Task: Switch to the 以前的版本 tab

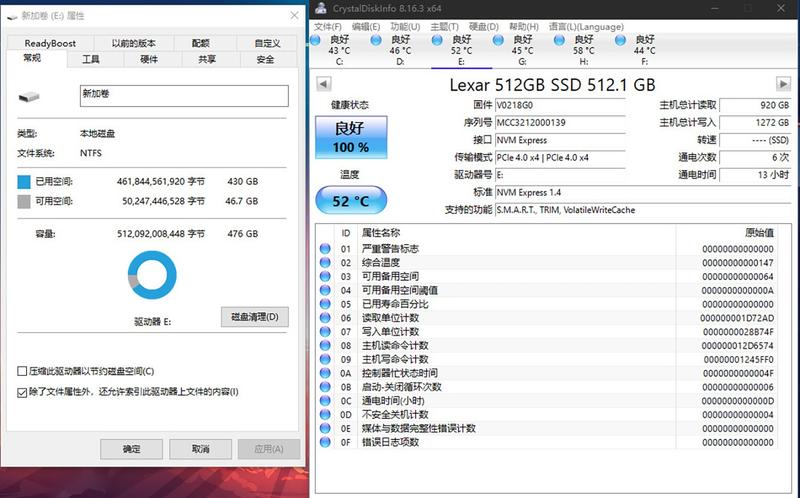Action: tap(133, 43)
